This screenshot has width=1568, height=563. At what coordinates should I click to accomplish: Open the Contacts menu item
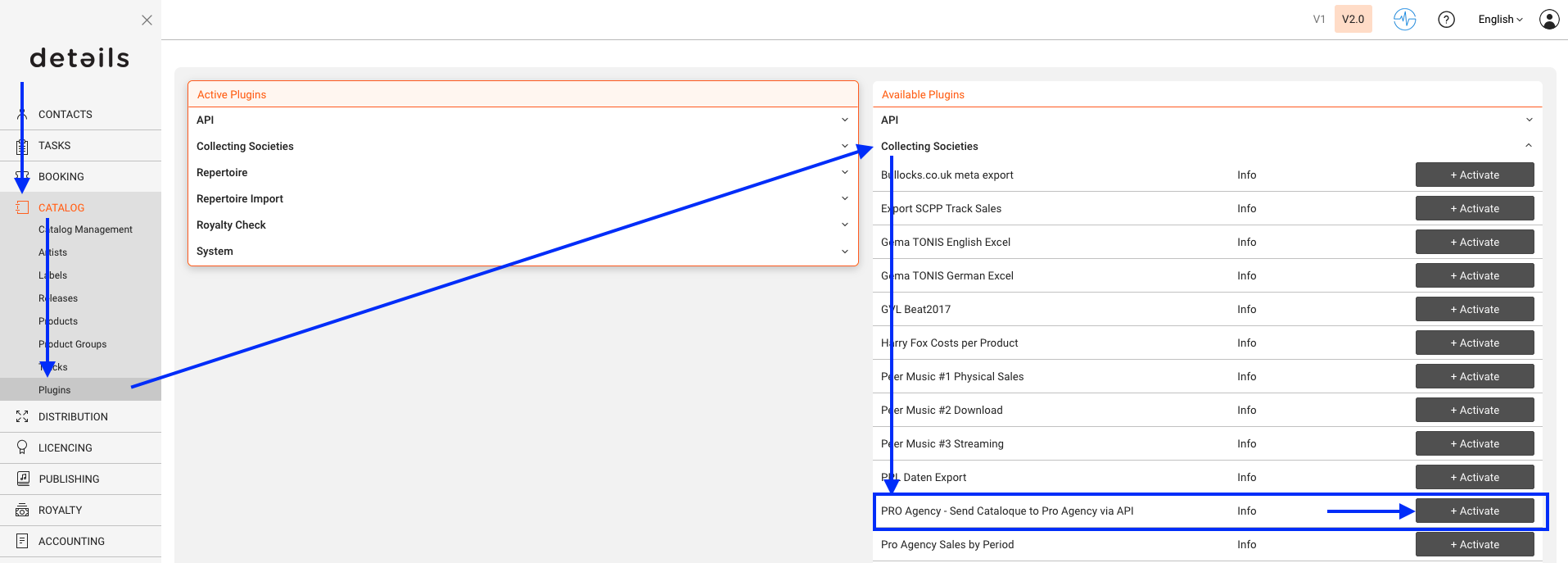pyautogui.click(x=66, y=114)
